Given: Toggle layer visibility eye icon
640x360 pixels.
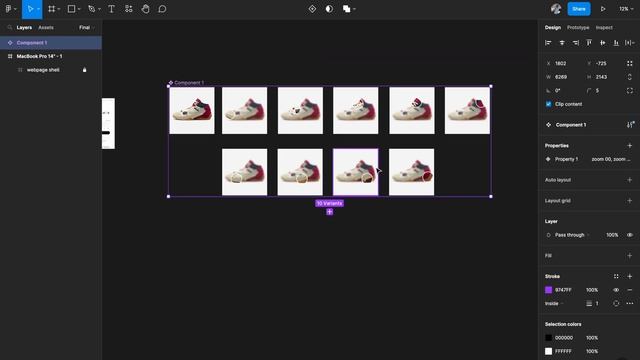Looking at the screenshot, I should click(630, 235).
